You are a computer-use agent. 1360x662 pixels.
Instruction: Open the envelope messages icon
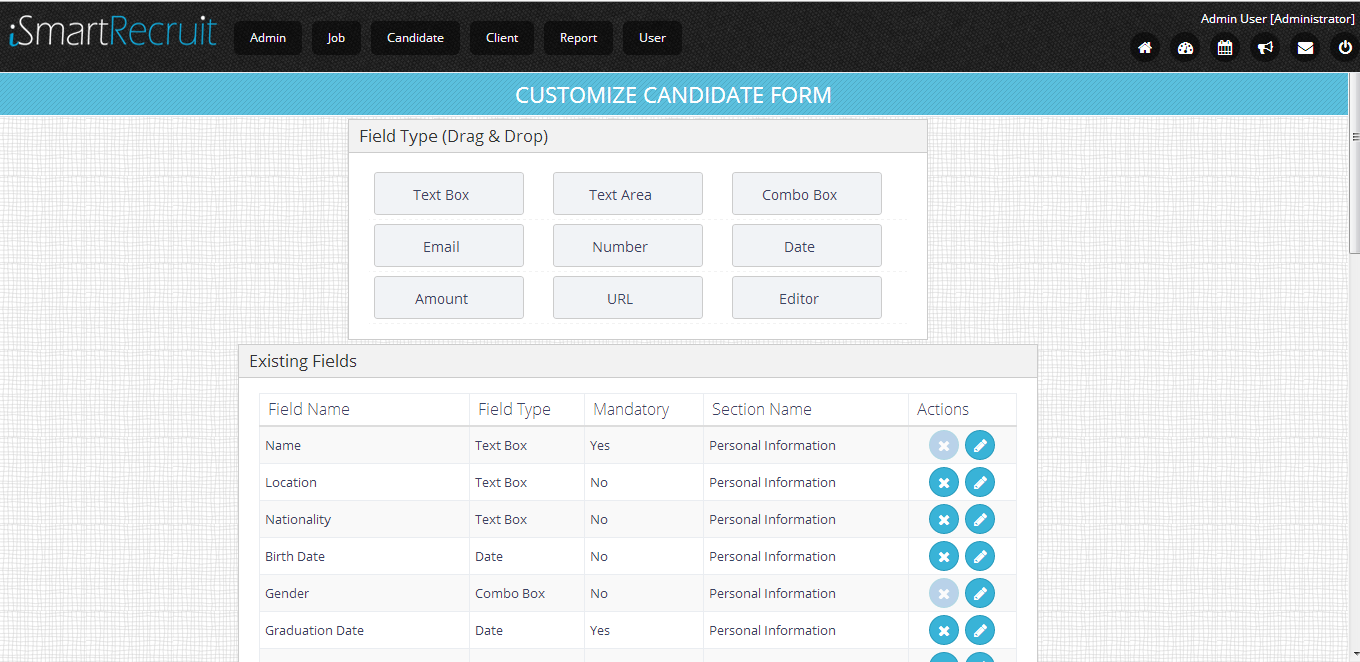(x=1305, y=48)
